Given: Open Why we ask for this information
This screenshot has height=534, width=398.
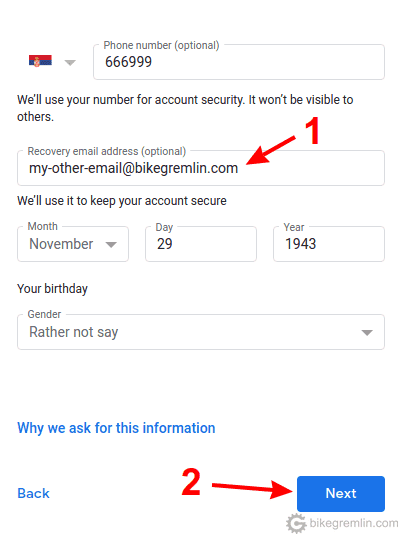Looking at the screenshot, I should (116, 428).
